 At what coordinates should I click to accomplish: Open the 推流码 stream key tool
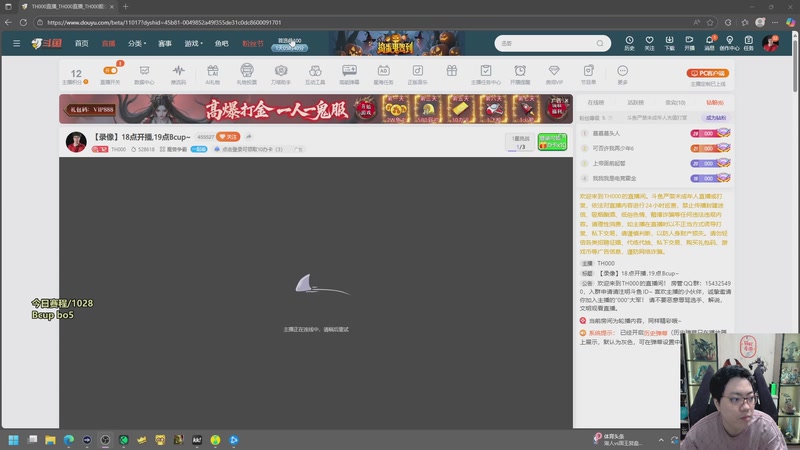178,74
